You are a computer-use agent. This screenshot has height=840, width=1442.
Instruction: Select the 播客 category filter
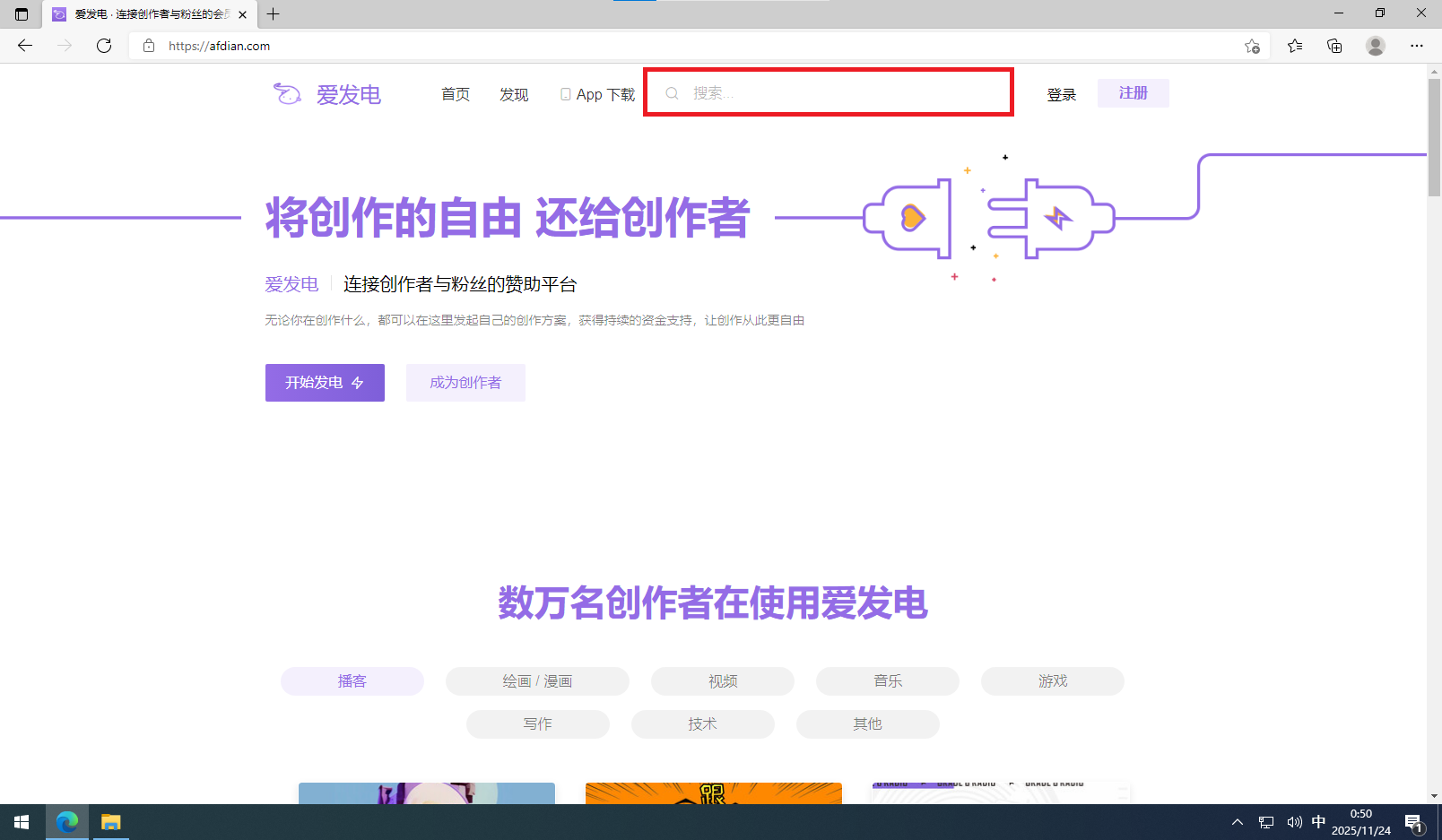[352, 681]
